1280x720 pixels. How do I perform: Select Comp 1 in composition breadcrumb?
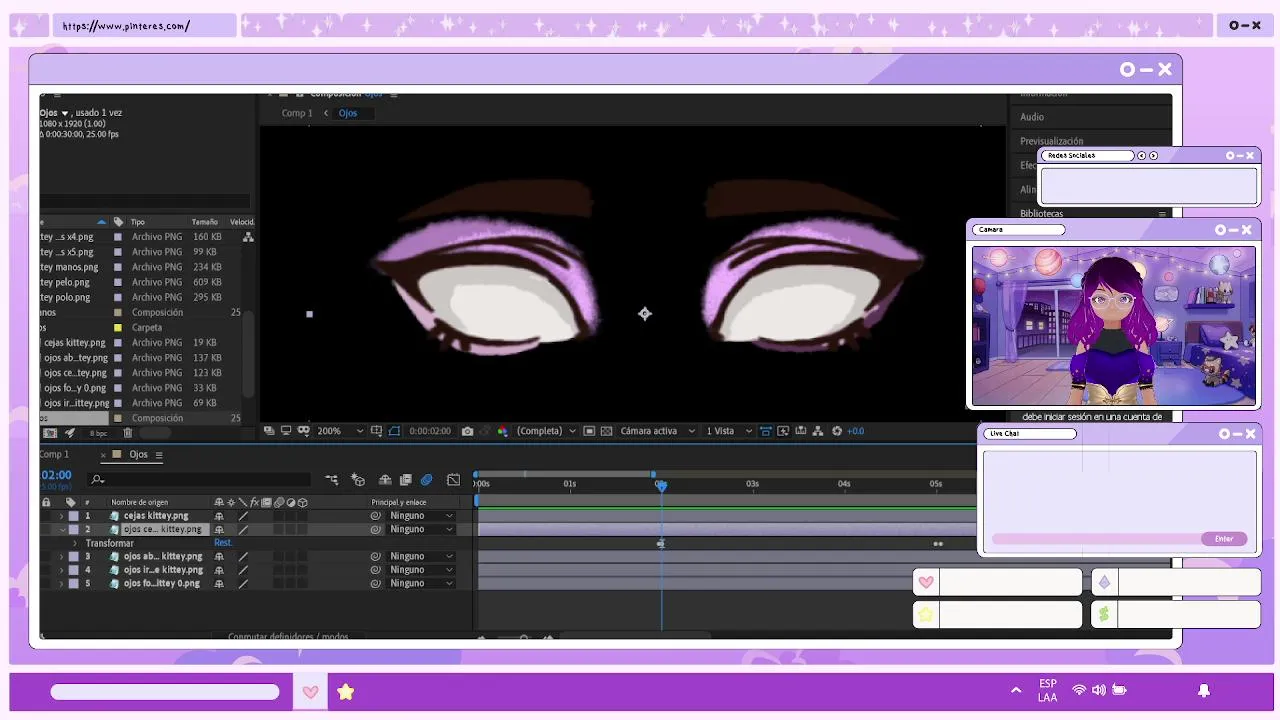click(x=296, y=113)
